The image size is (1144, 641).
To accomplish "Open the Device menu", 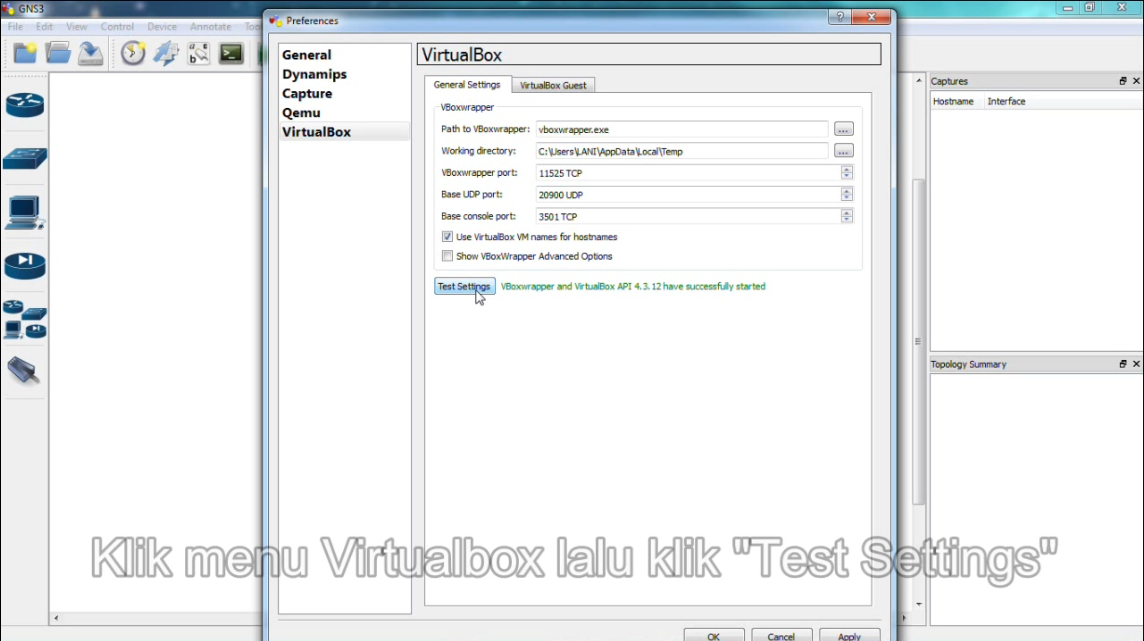I will [162, 26].
